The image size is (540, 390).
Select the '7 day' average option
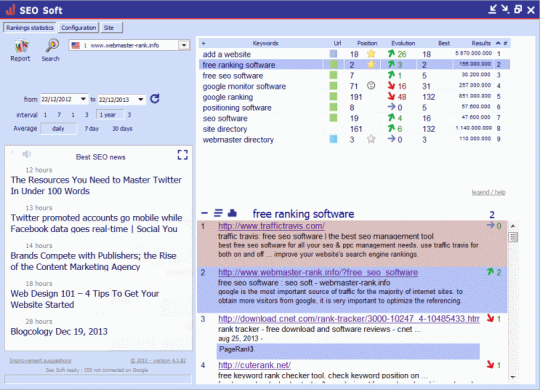tap(92, 129)
